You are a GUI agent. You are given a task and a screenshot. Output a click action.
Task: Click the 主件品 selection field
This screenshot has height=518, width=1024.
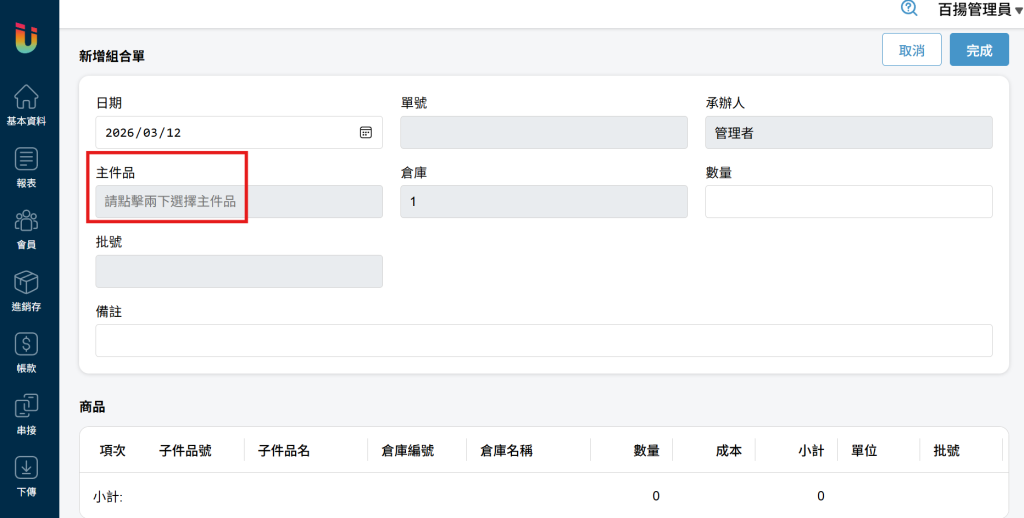tap(238, 201)
